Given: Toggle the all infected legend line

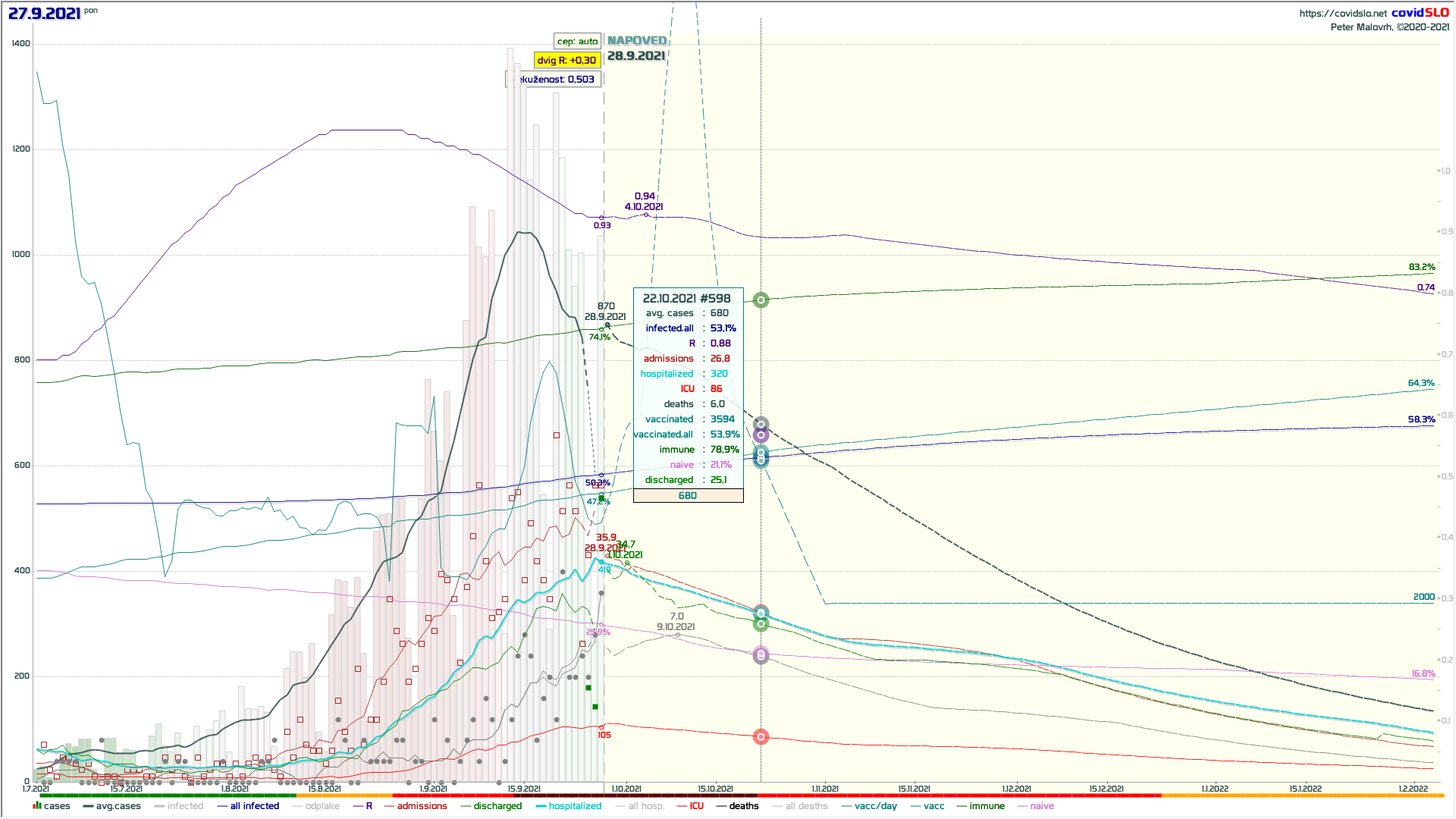Looking at the screenshot, I should [254, 806].
